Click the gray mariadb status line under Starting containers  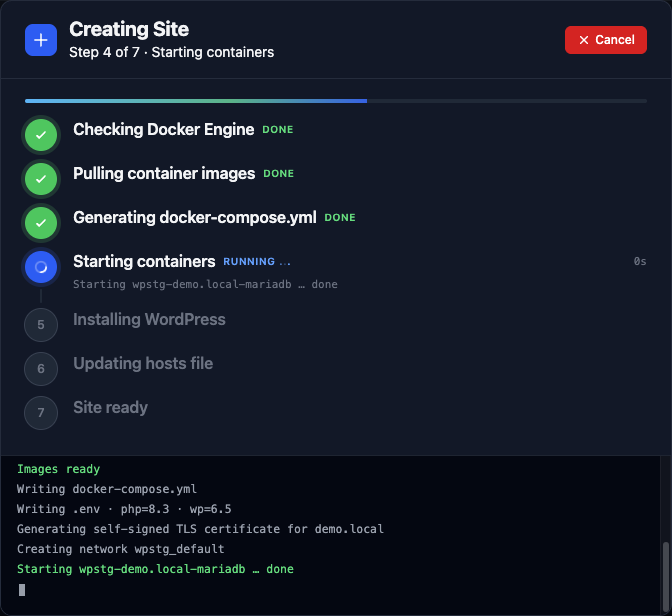205,284
